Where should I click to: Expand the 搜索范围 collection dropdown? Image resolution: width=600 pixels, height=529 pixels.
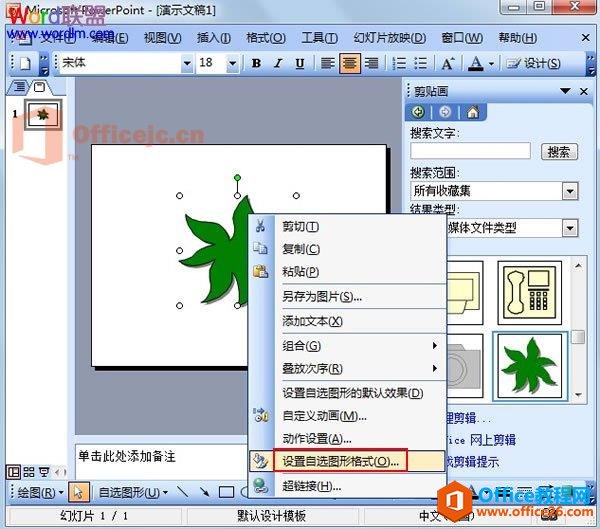point(570,190)
